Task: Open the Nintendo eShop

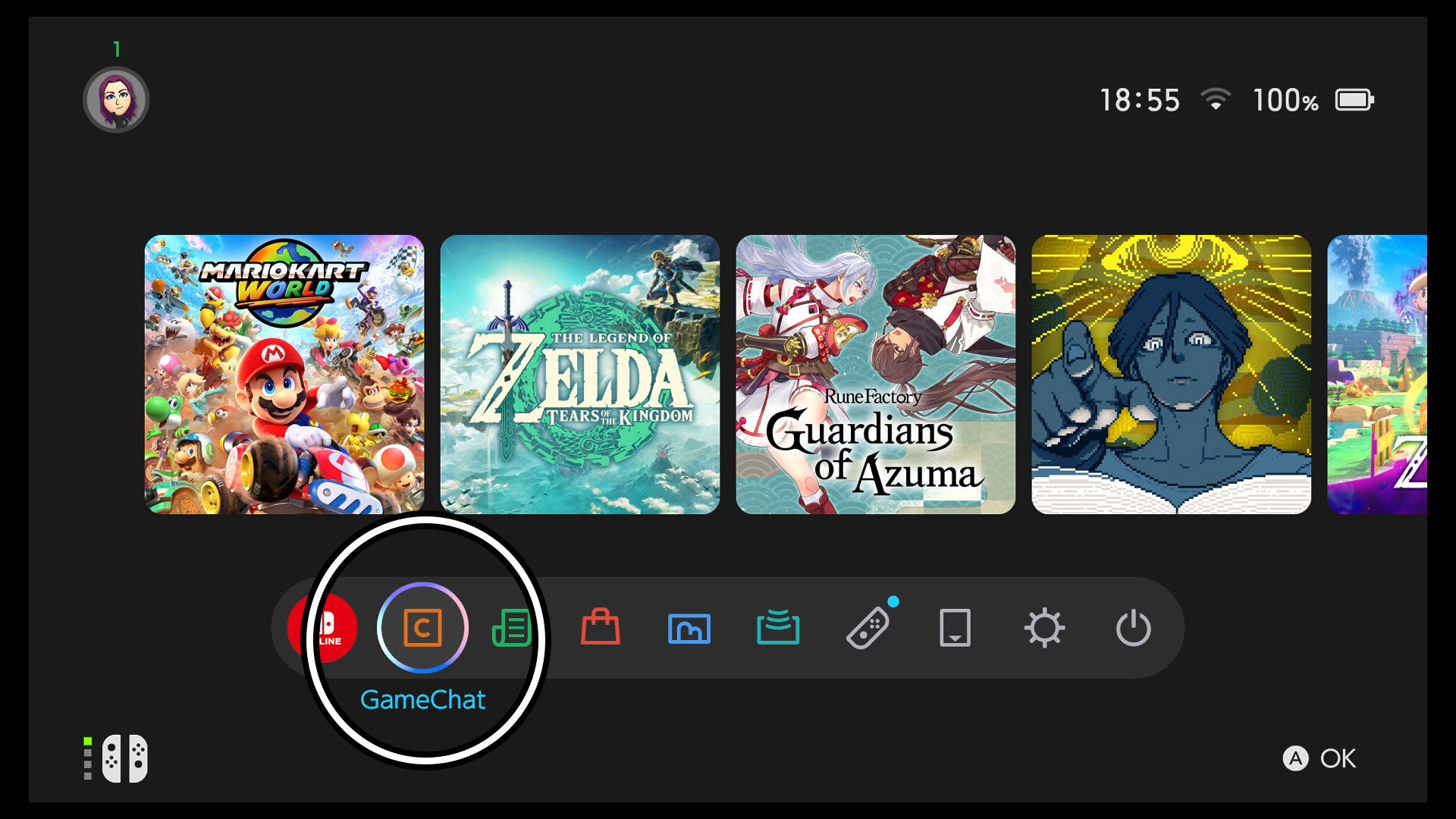Action: (599, 627)
